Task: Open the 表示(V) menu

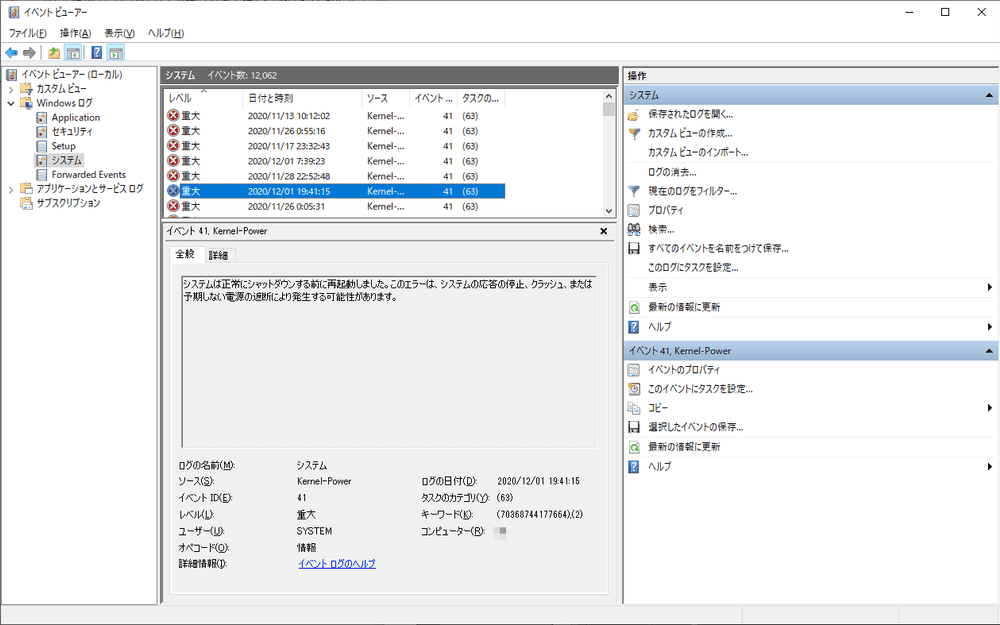Action: coord(119,33)
